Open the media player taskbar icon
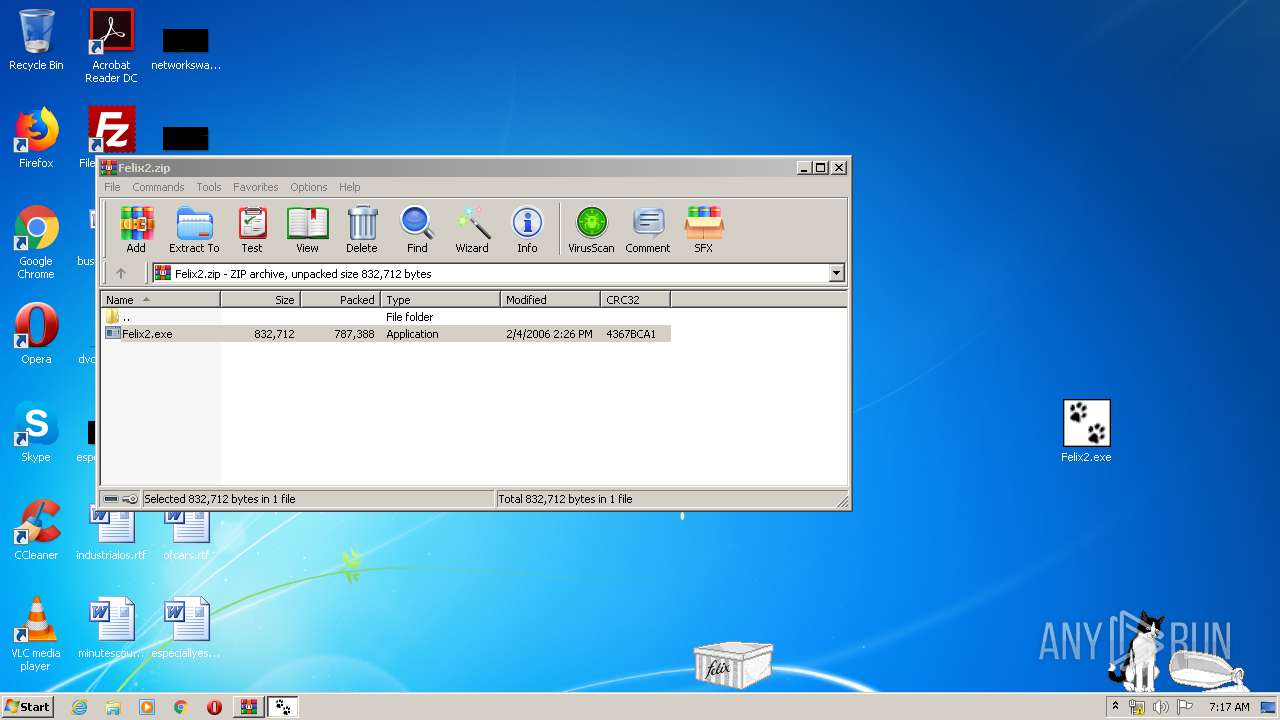The image size is (1280, 720). click(147, 707)
